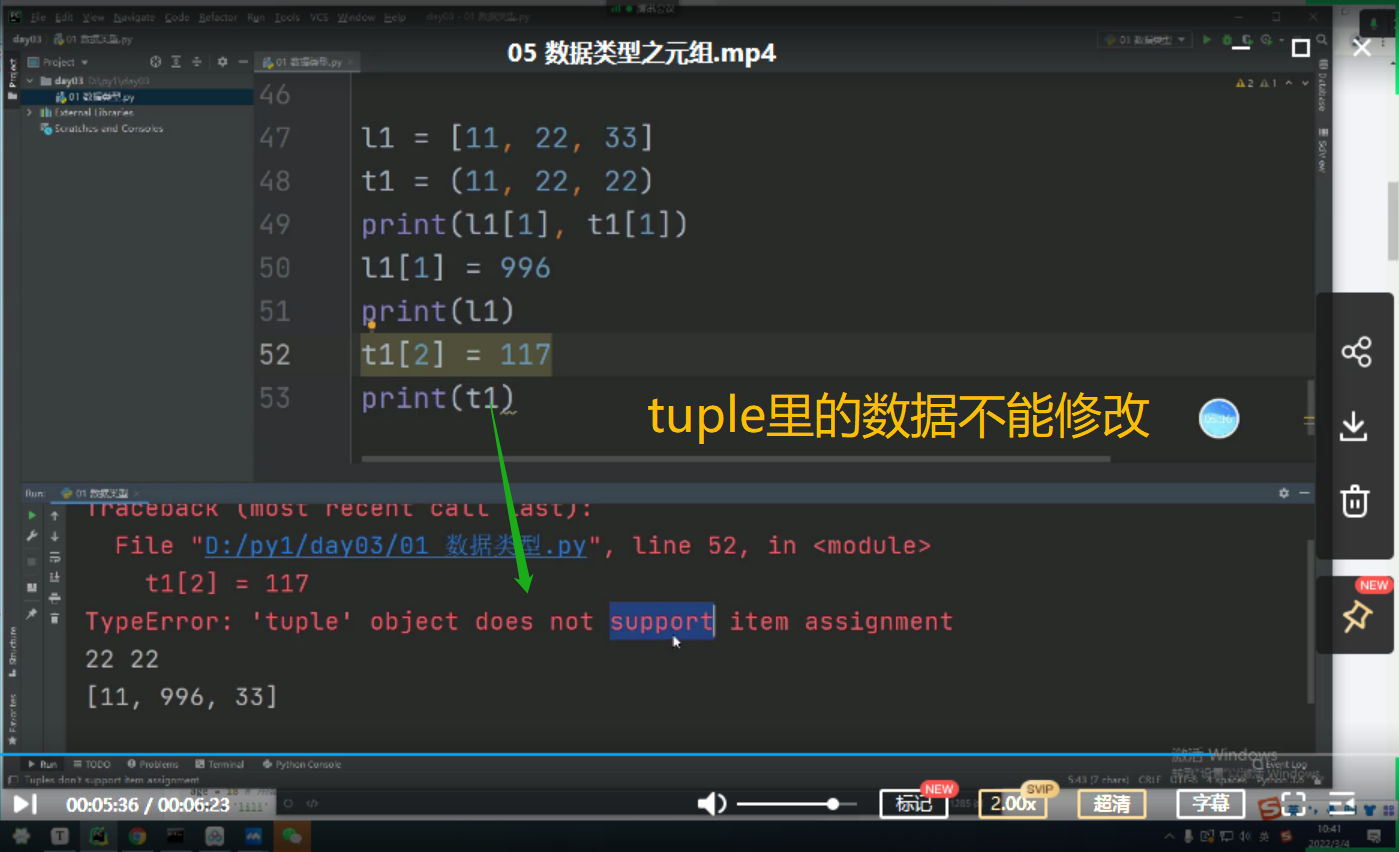Click the search everywhere magnifier icon
The image size is (1399, 852).
[1320, 40]
